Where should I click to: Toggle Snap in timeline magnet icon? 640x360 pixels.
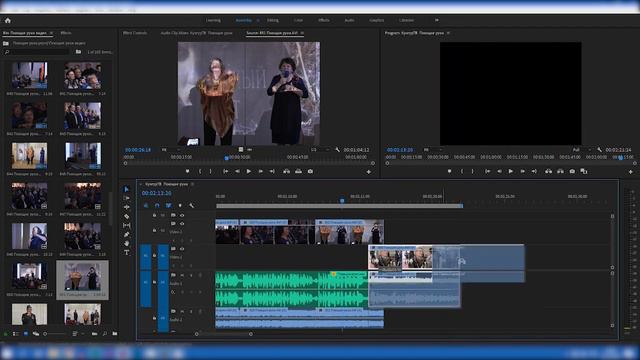[x=157, y=205]
